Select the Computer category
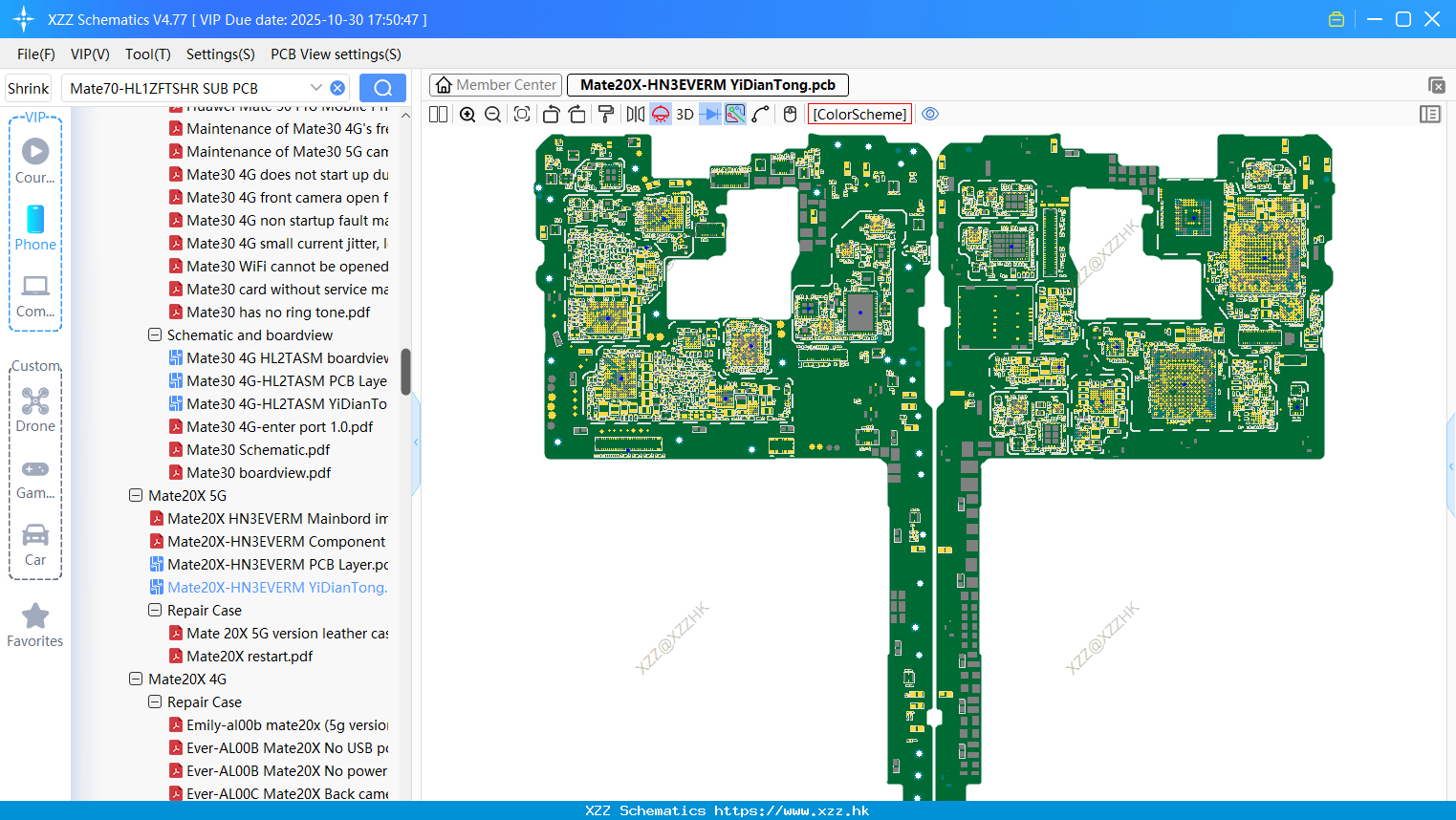Image resolution: width=1456 pixels, height=820 pixels. [x=35, y=295]
